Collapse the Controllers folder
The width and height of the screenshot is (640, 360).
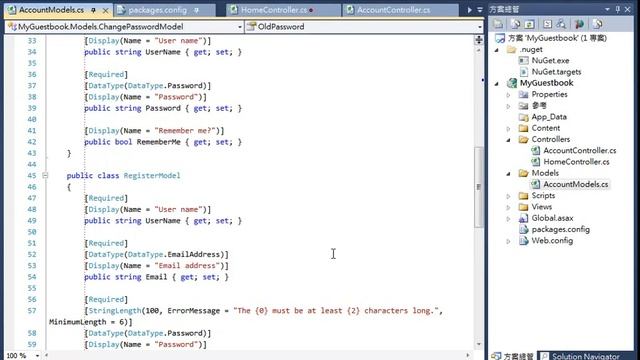click(509, 140)
